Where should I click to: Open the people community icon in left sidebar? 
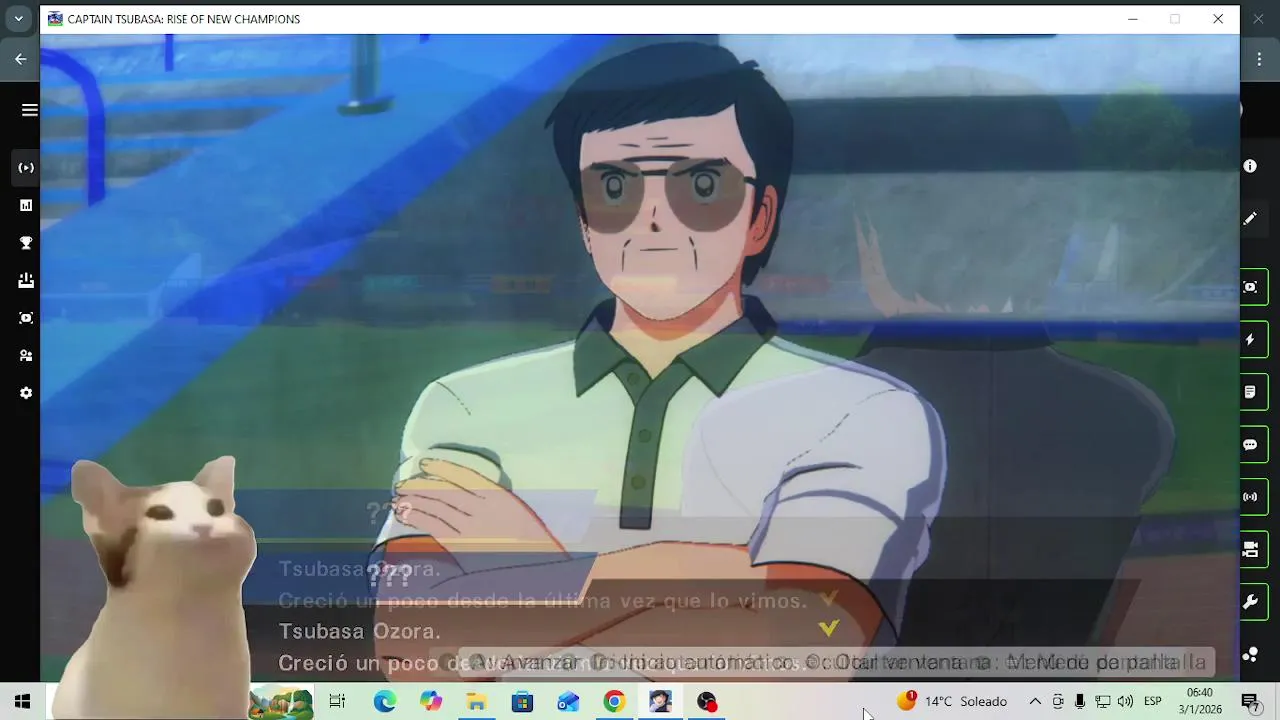click(x=26, y=356)
